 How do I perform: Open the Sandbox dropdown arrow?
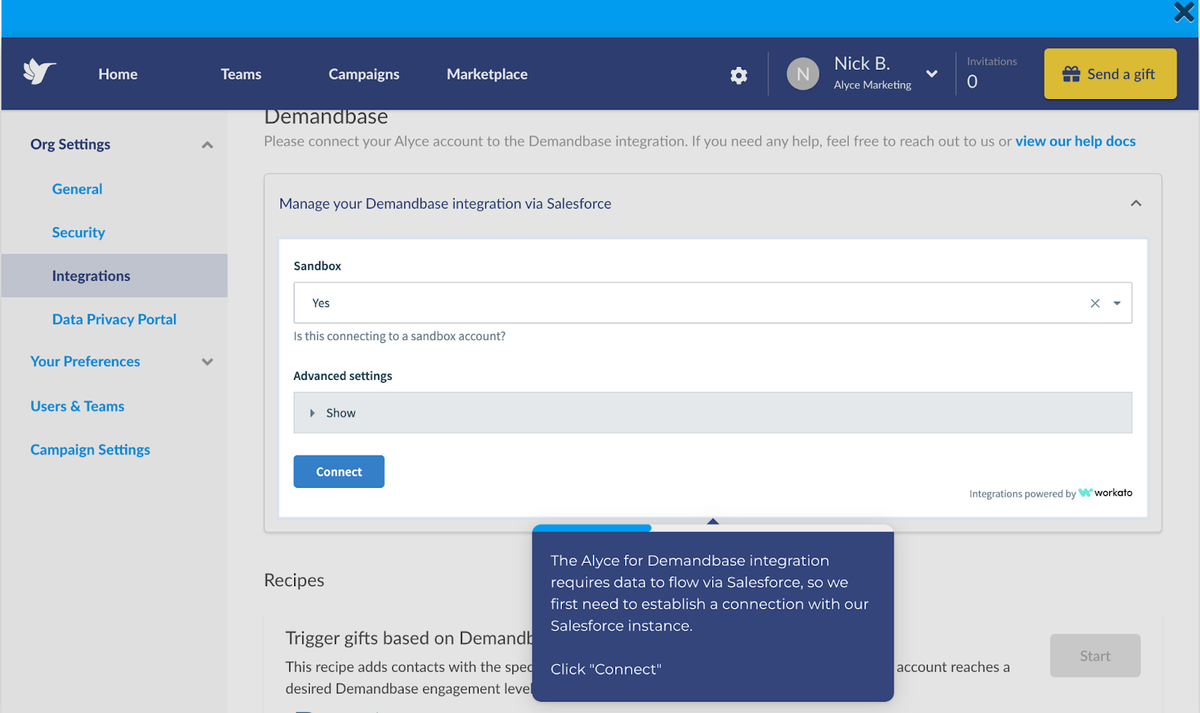1117,303
